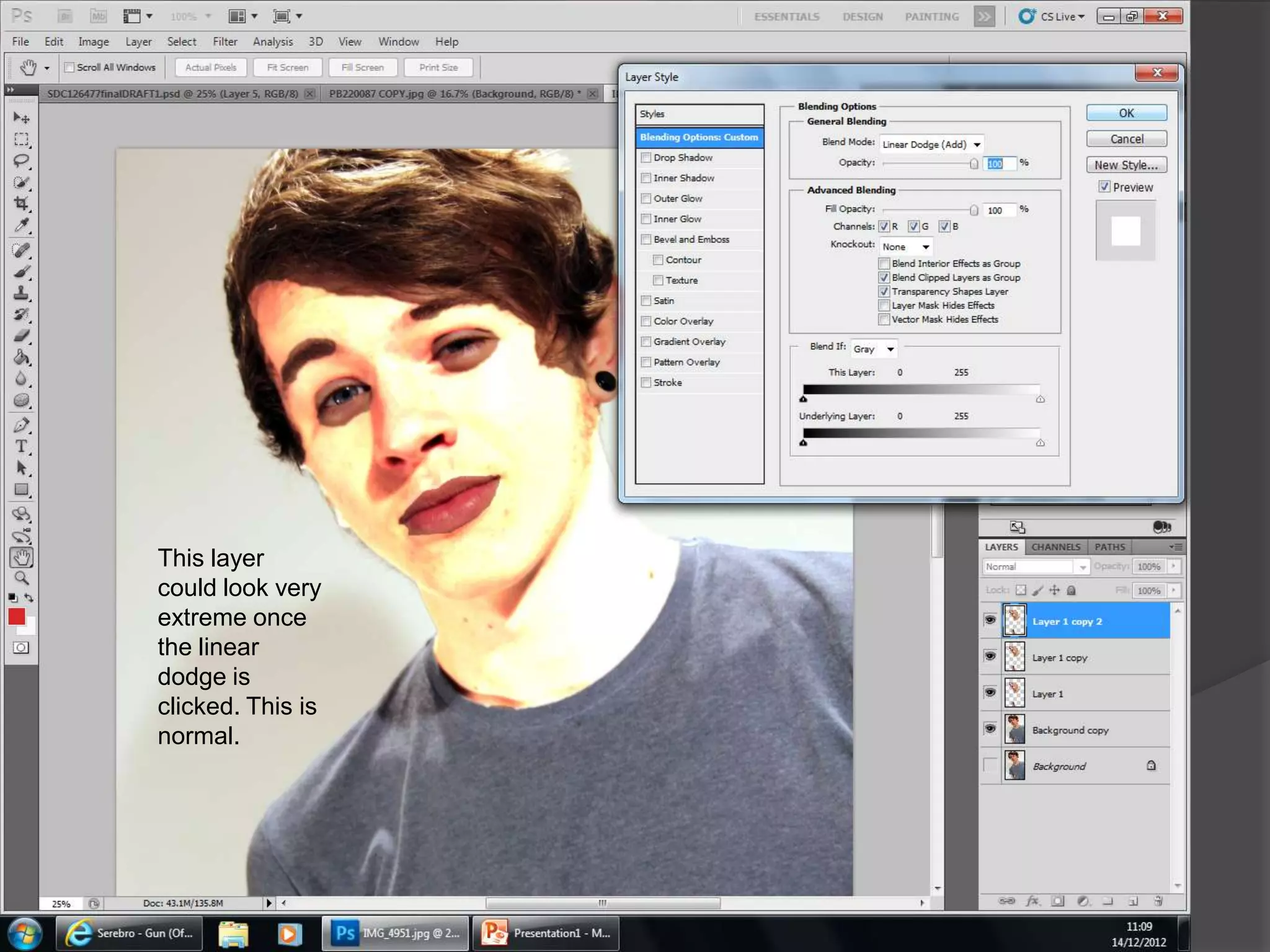The height and width of the screenshot is (952, 1270).
Task: Select the Type tool
Action: pyautogui.click(x=22, y=447)
